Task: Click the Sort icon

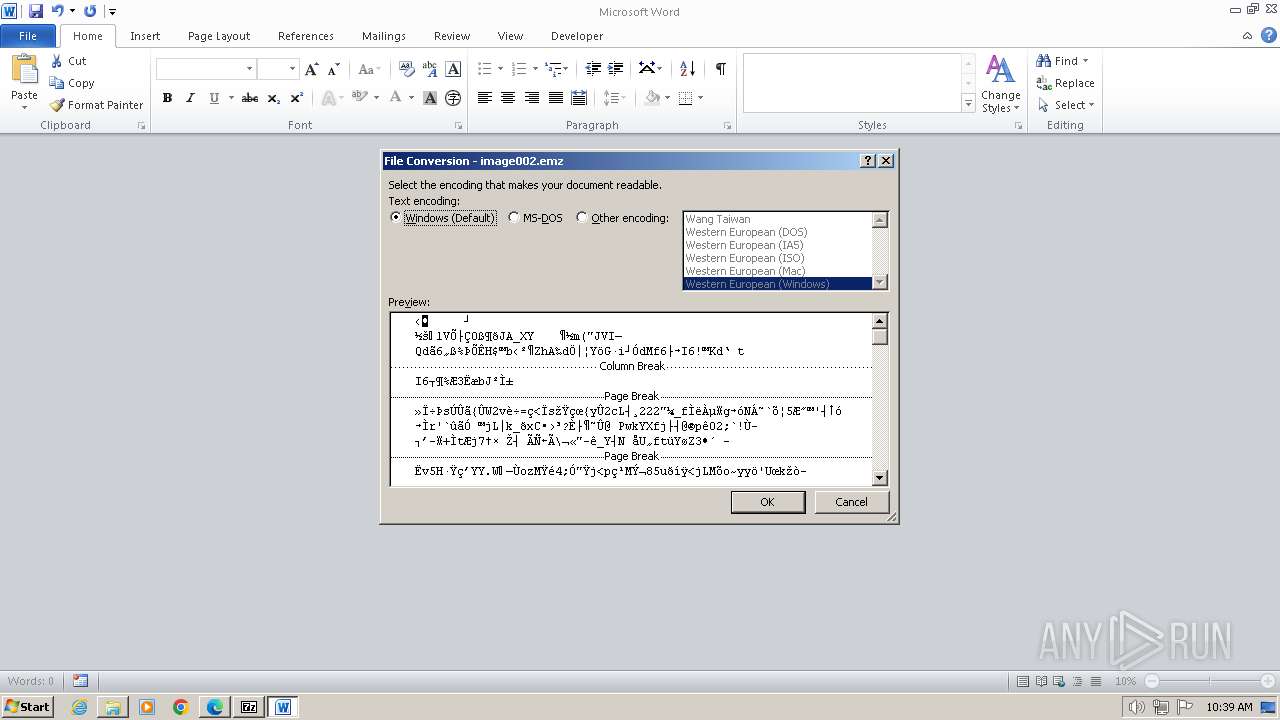Action: tap(687, 69)
